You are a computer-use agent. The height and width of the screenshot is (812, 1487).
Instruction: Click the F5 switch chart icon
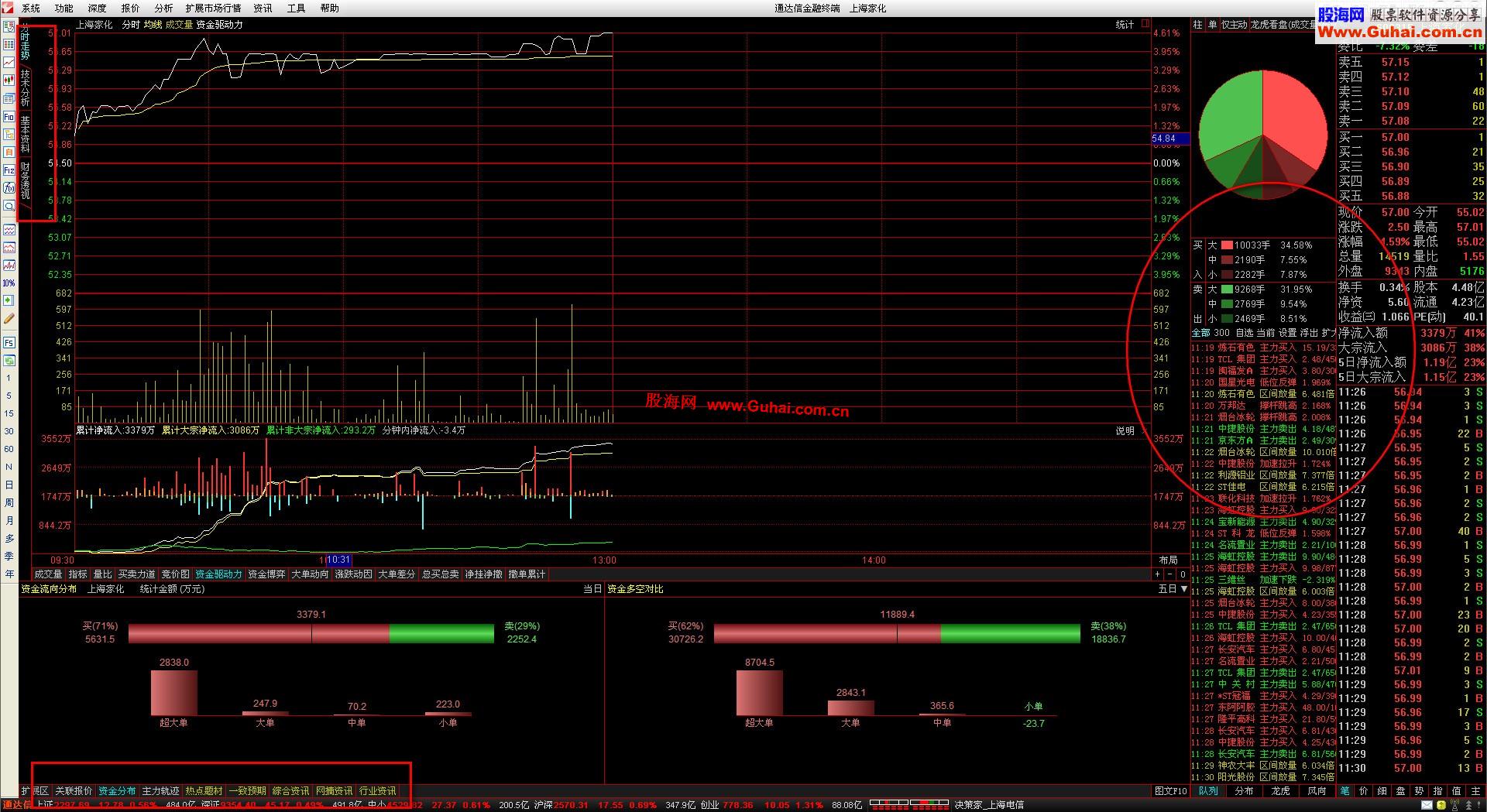pos(9,342)
